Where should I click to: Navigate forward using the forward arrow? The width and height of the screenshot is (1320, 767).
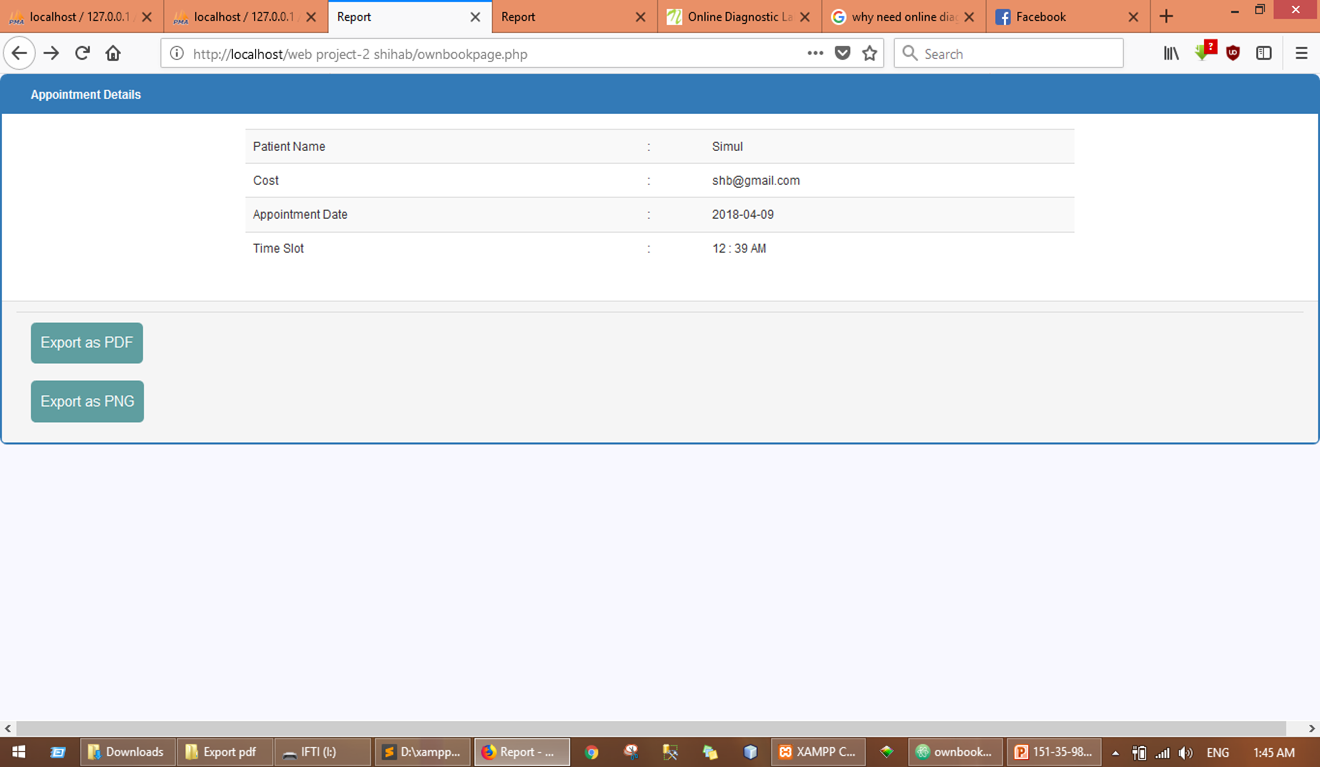pyautogui.click(x=49, y=52)
